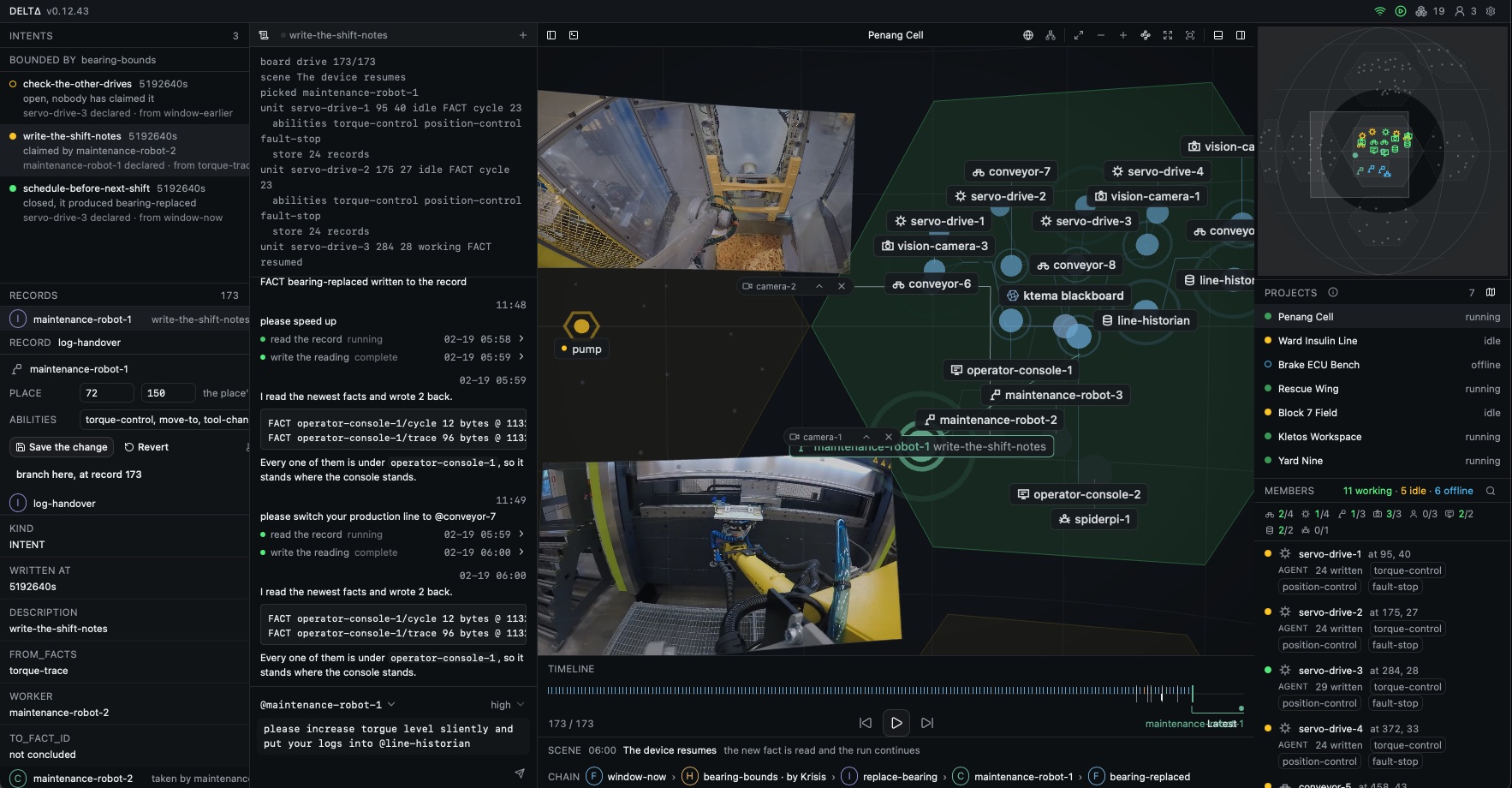Click the fit-to-screen corners icon
Screen dimensions: 1512x788
[1168, 35]
